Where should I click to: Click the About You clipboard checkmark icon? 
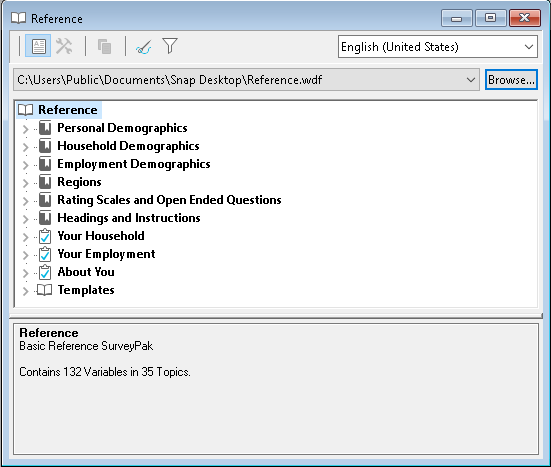coord(45,272)
